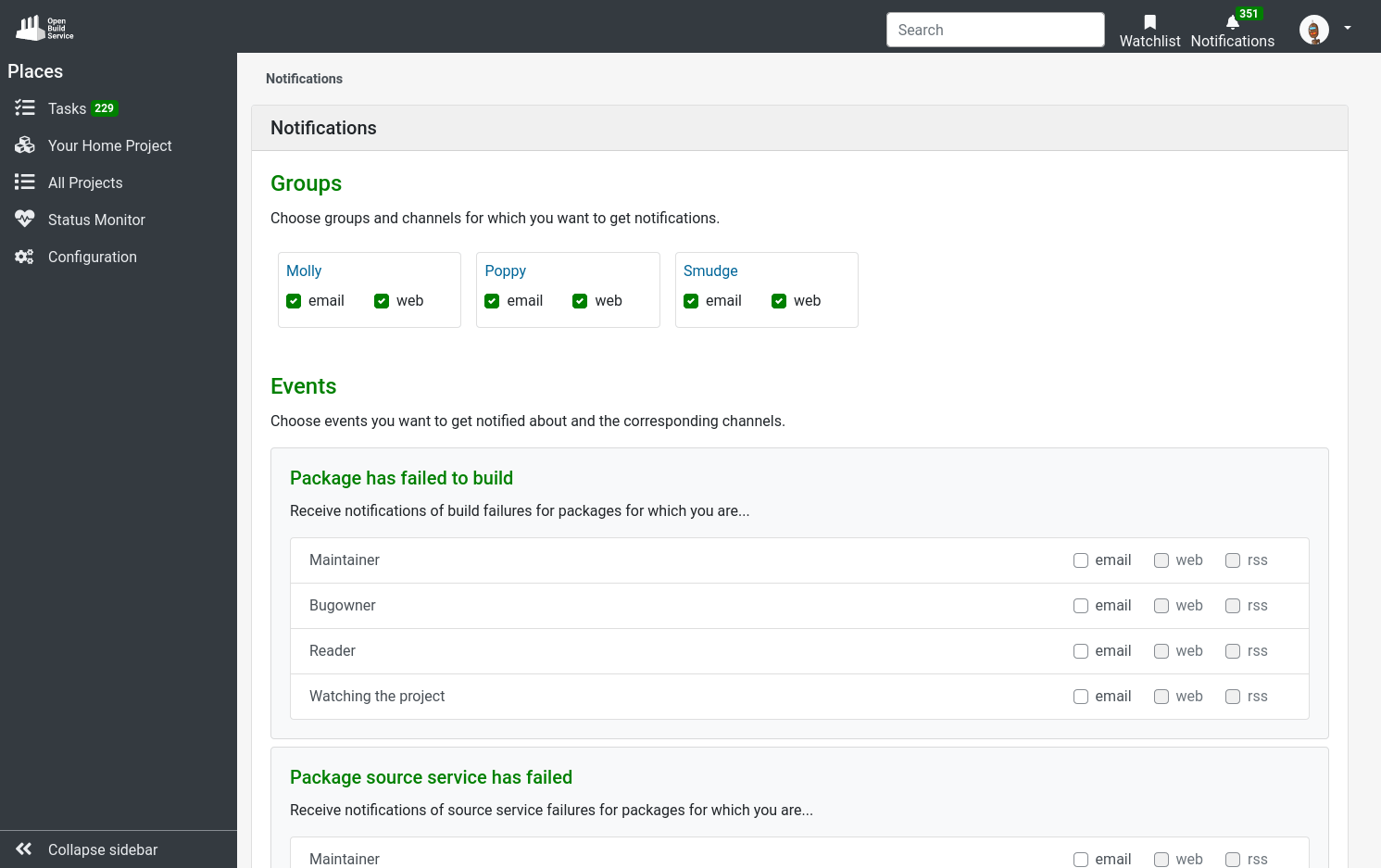The image size is (1381, 868).
Task: Enable rss for Maintainer under build failures
Action: 1233,560
